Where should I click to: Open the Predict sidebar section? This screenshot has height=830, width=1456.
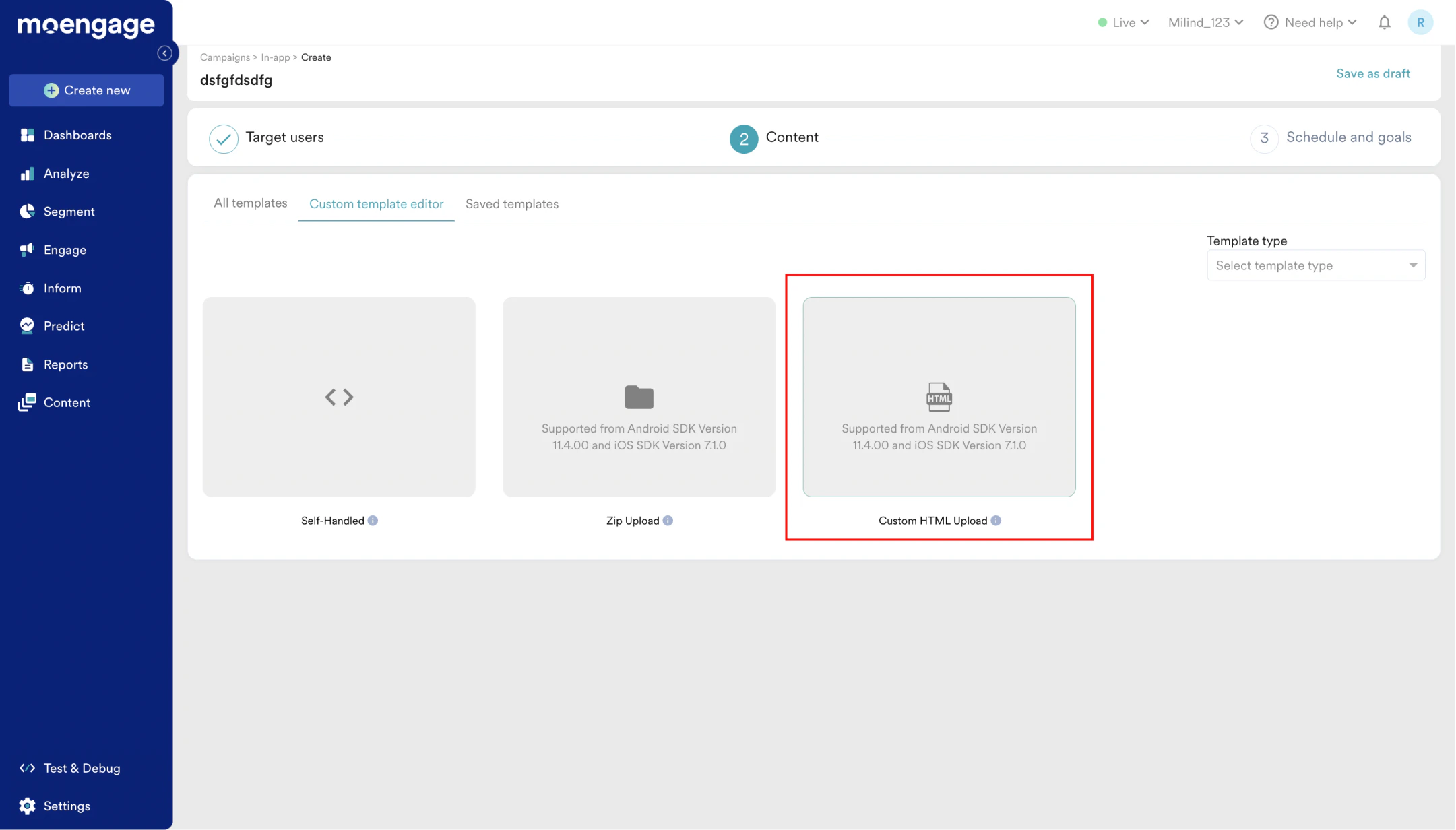click(x=63, y=326)
